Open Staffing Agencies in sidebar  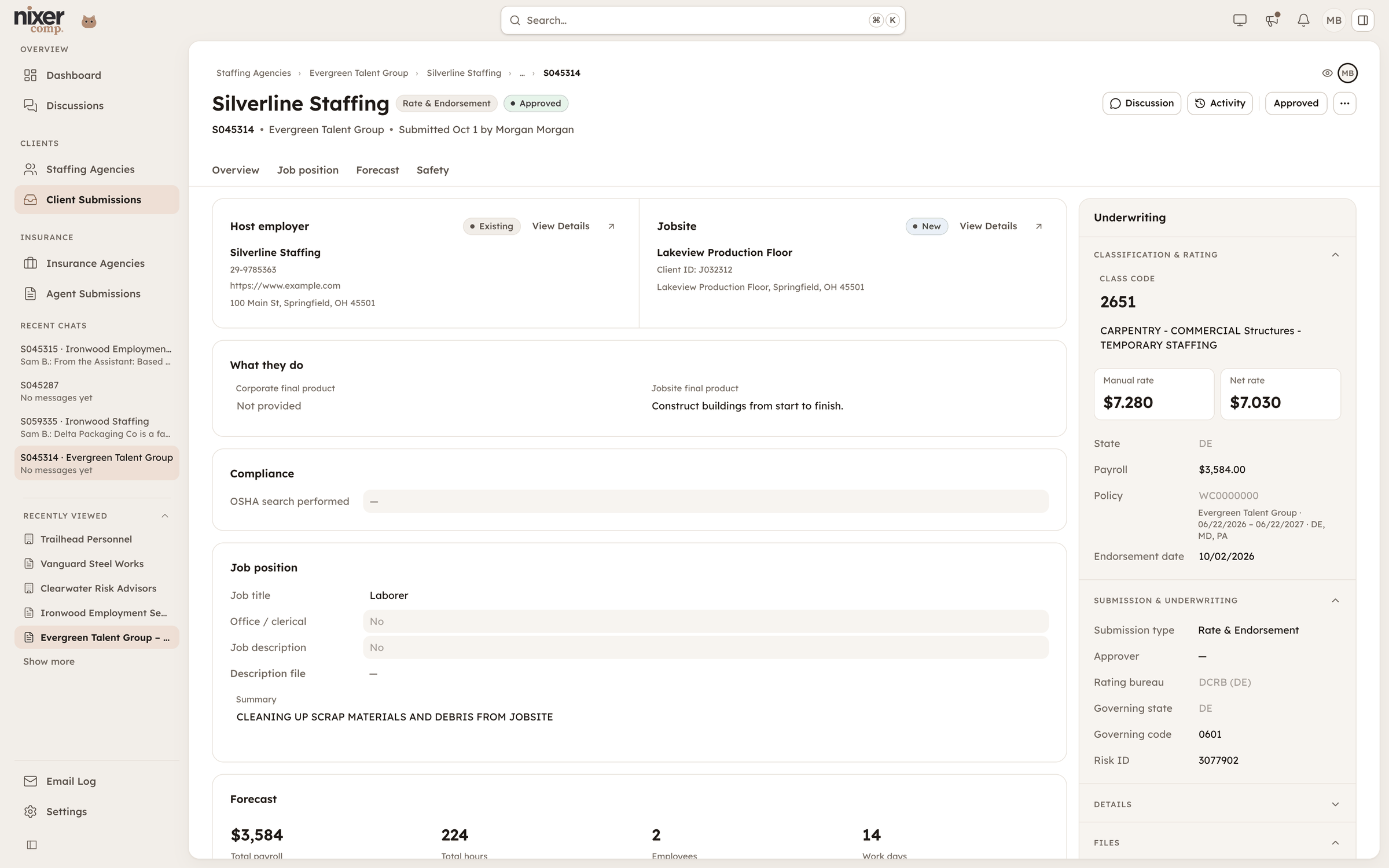(x=97, y=169)
